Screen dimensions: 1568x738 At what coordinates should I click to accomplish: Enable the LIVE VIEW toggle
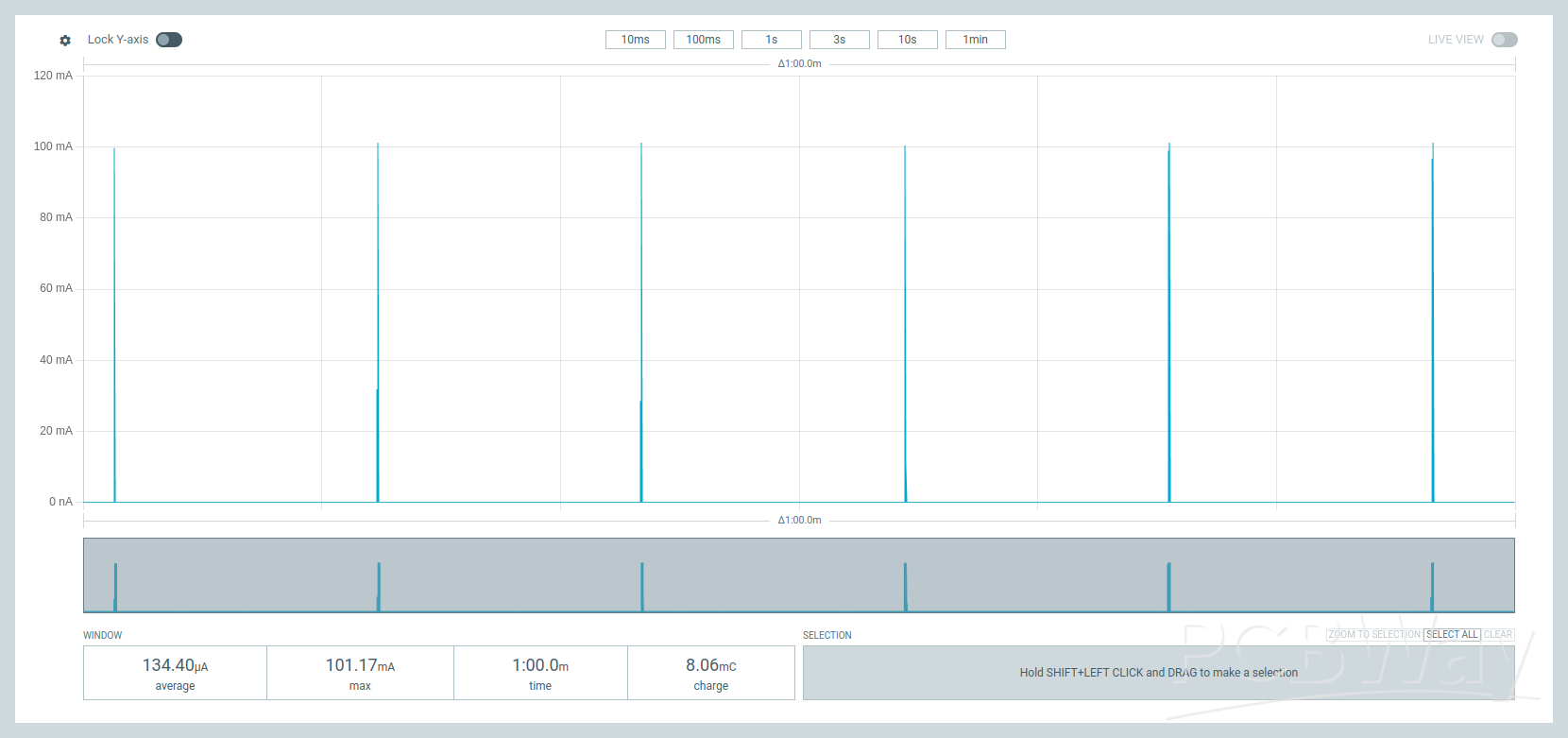point(1504,40)
